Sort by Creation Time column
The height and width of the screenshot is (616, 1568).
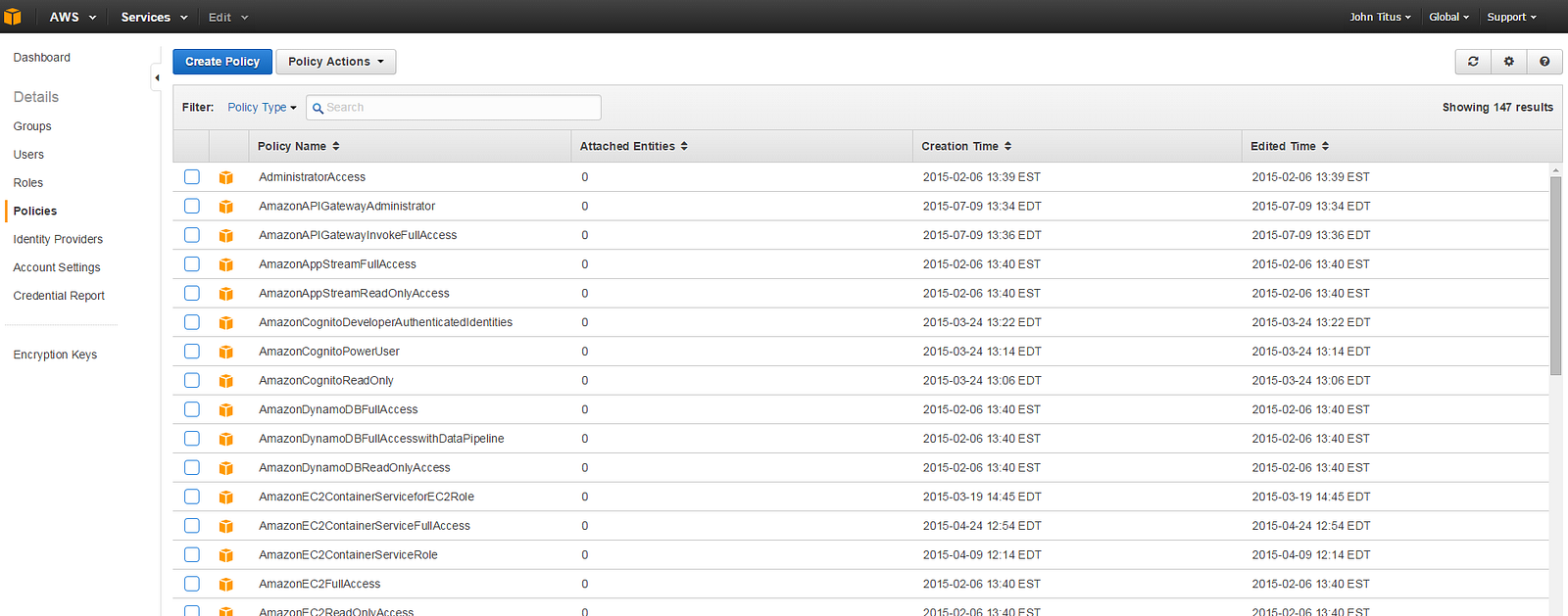[x=966, y=146]
